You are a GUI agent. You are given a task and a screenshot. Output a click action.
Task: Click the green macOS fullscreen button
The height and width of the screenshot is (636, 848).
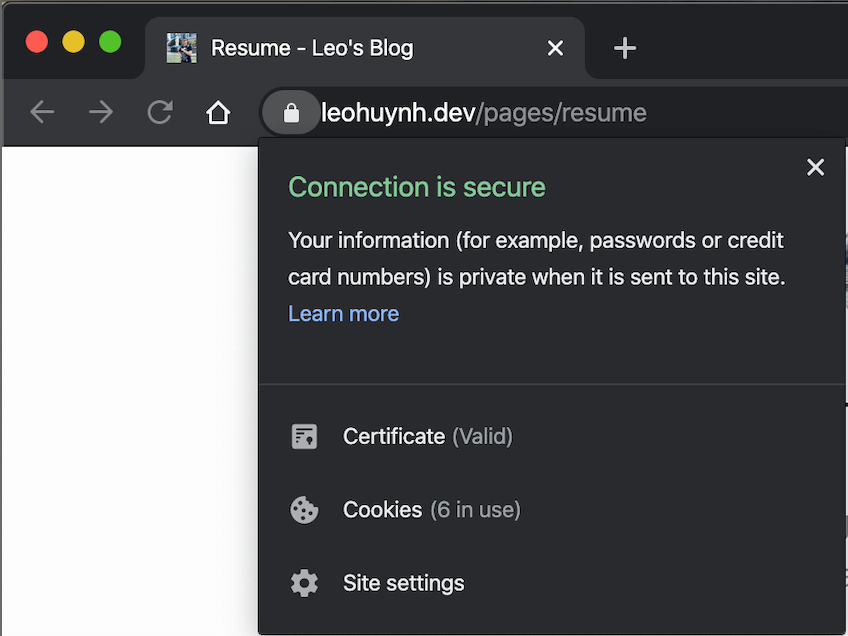click(110, 42)
